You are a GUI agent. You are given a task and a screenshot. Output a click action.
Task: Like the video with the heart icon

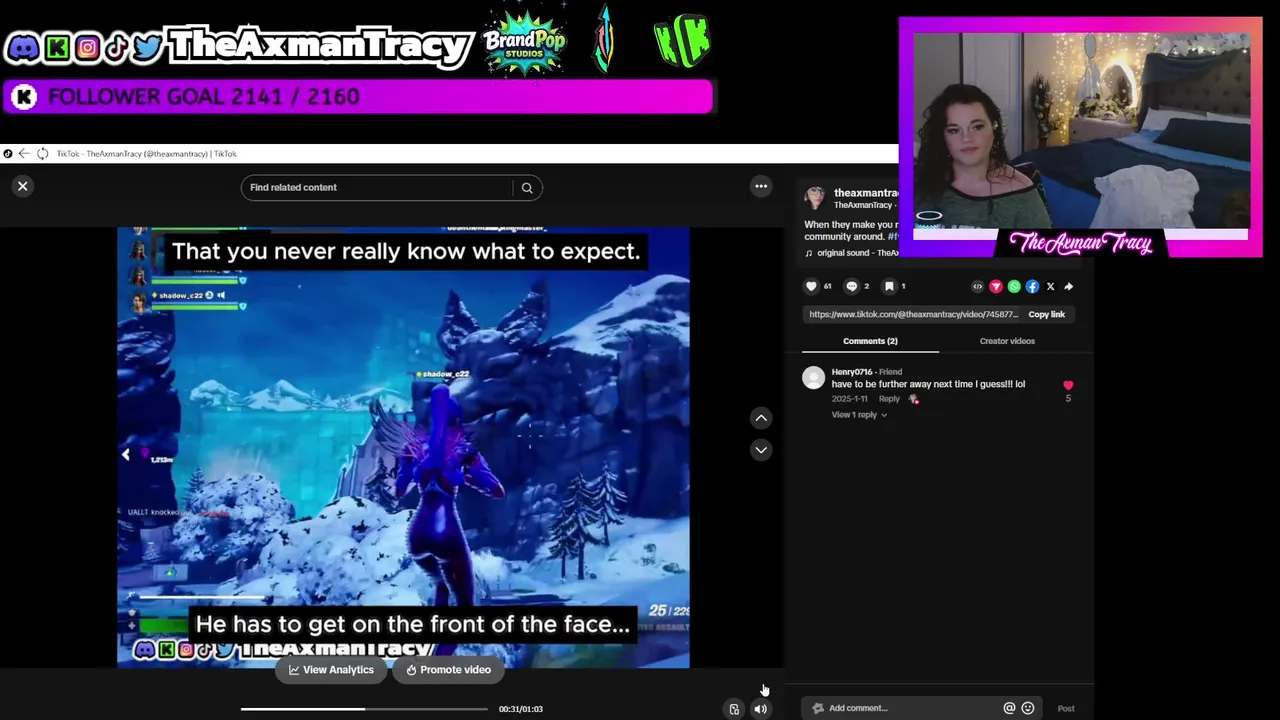[x=811, y=286]
